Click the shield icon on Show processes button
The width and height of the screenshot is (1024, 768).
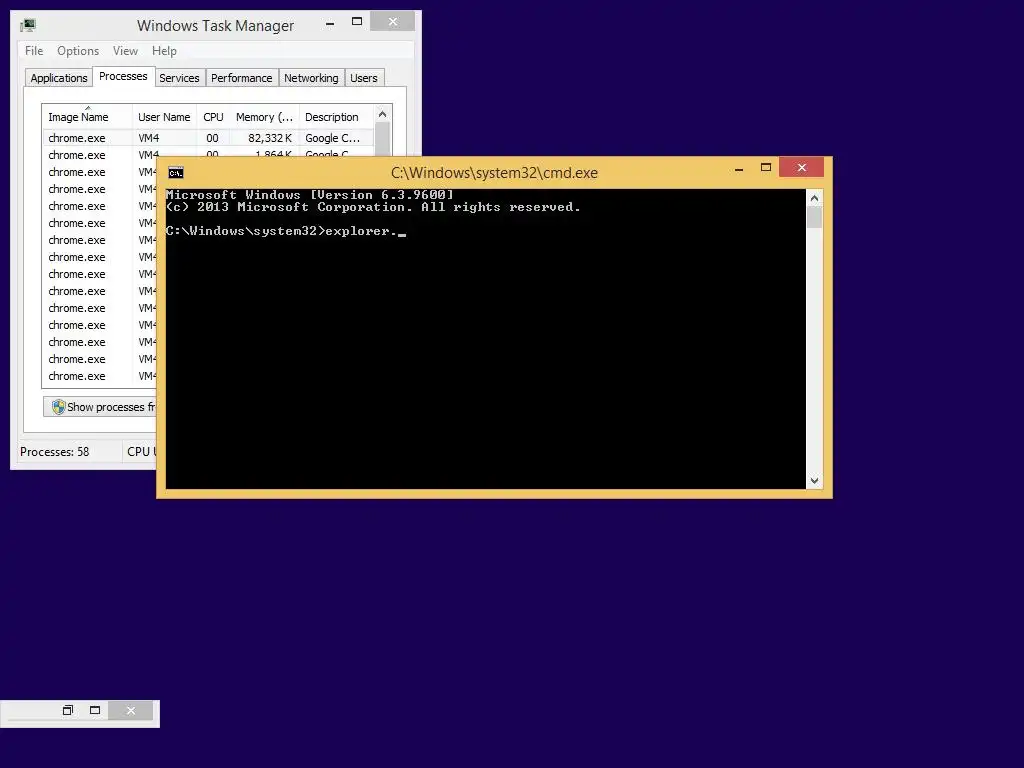[59, 407]
